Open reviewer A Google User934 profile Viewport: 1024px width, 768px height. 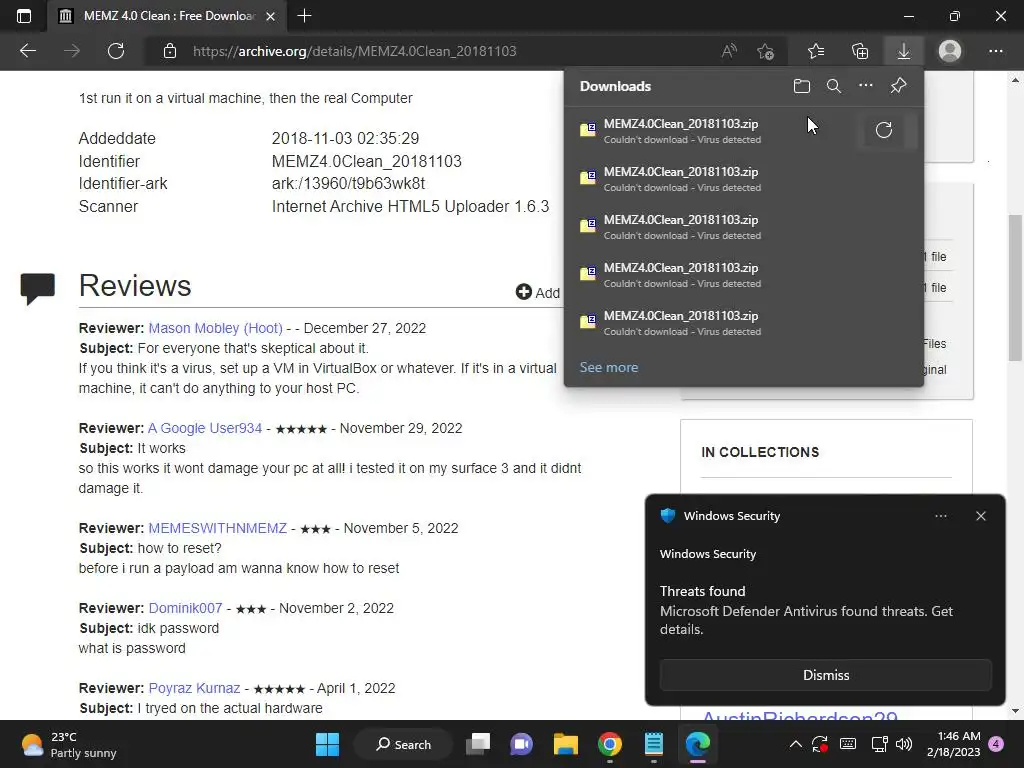(205, 428)
